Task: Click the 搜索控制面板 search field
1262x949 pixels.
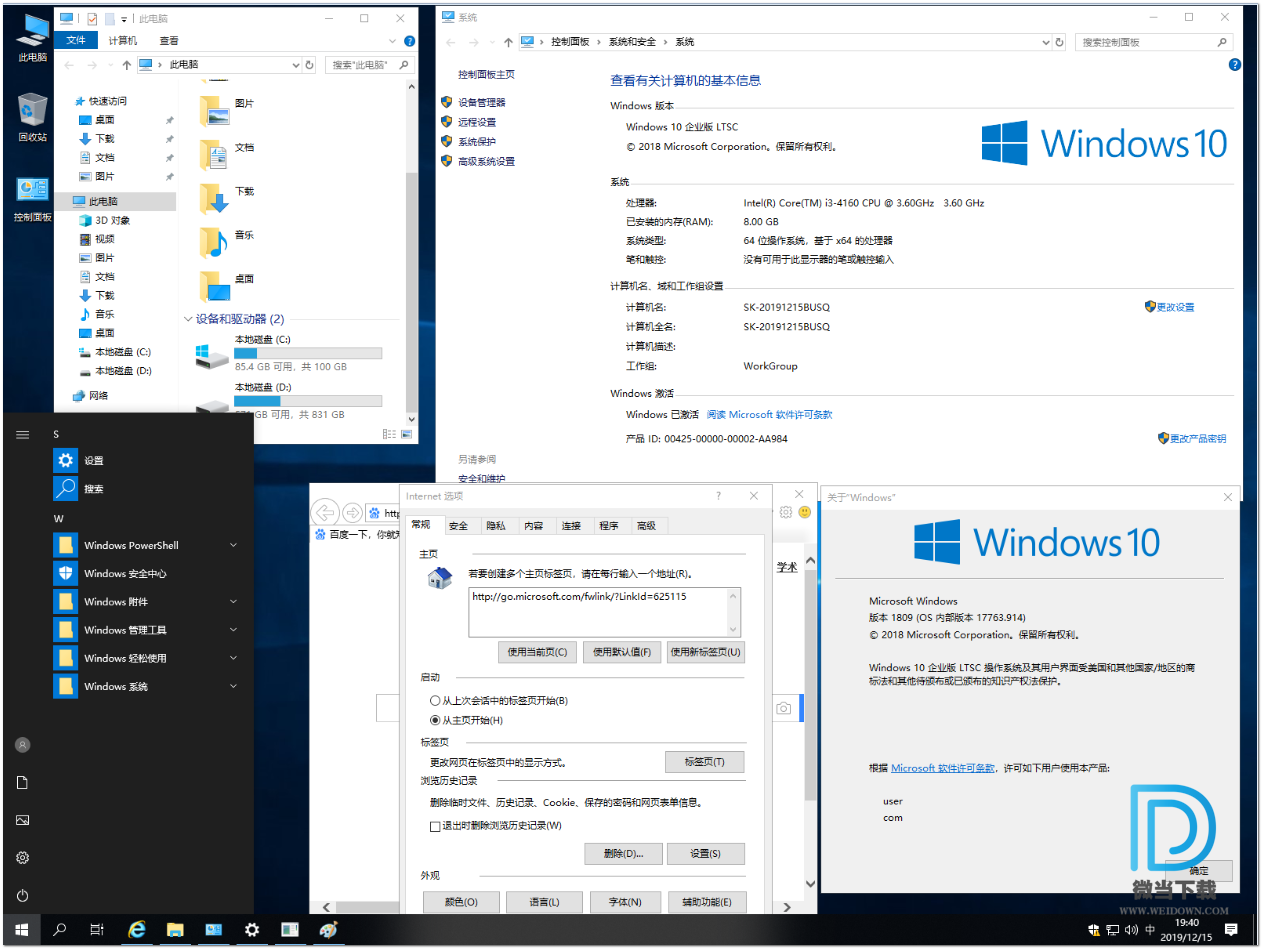Action: tap(1153, 42)
